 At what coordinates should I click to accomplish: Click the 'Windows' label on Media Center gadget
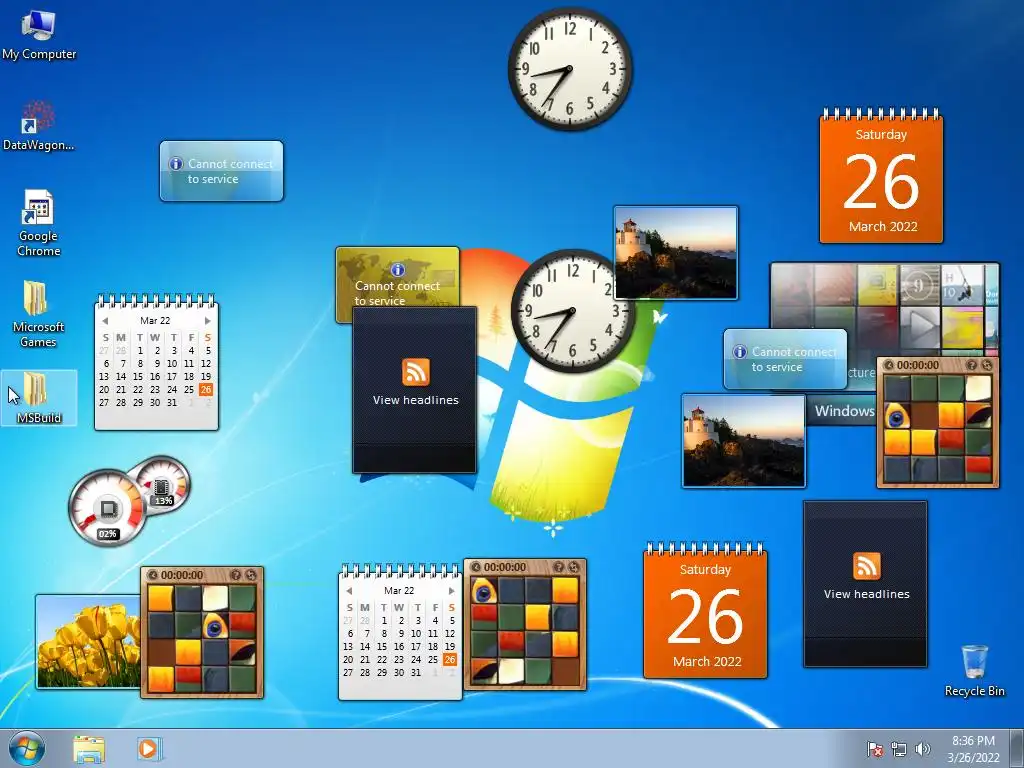point(844,411)
